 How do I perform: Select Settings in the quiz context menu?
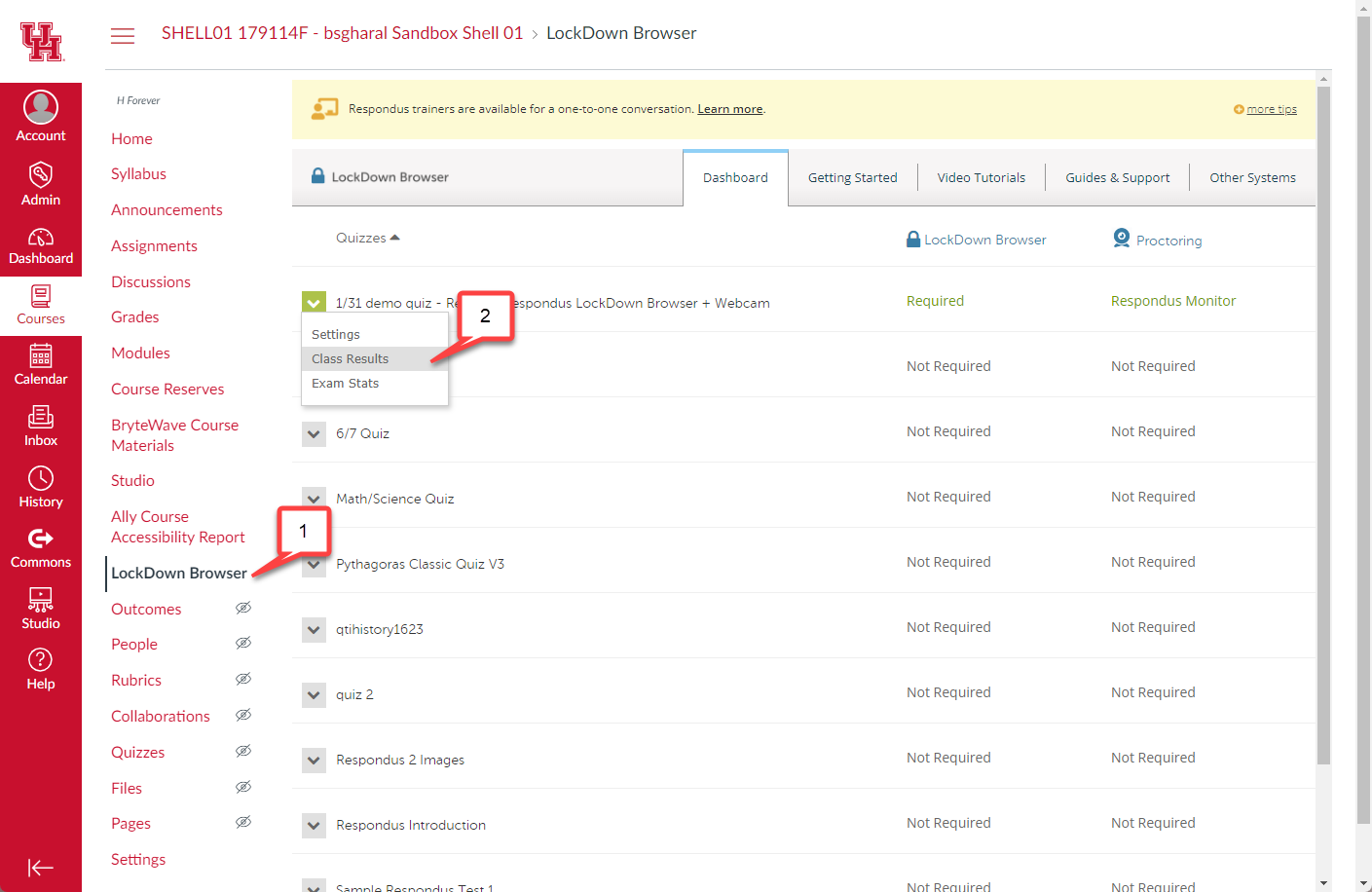375,334
